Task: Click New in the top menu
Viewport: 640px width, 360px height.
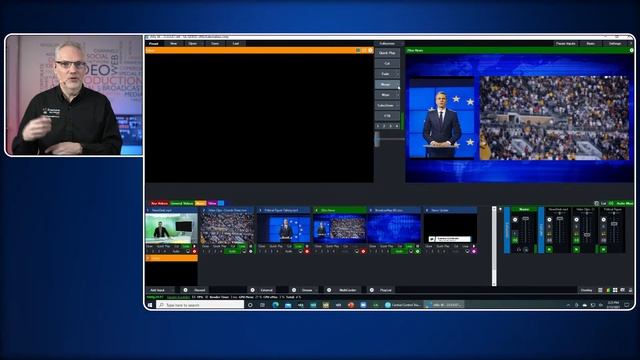Action: point(173,43)
